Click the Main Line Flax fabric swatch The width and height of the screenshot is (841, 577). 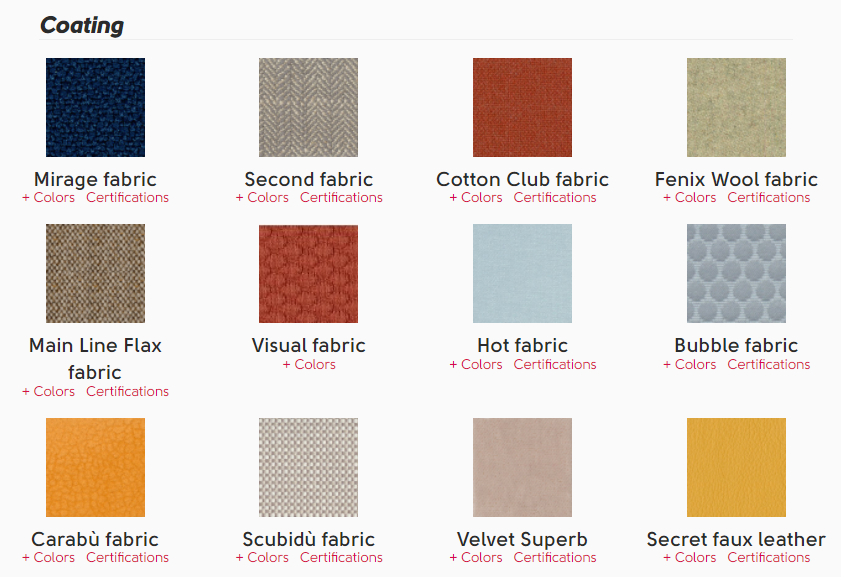pos(95,273)
